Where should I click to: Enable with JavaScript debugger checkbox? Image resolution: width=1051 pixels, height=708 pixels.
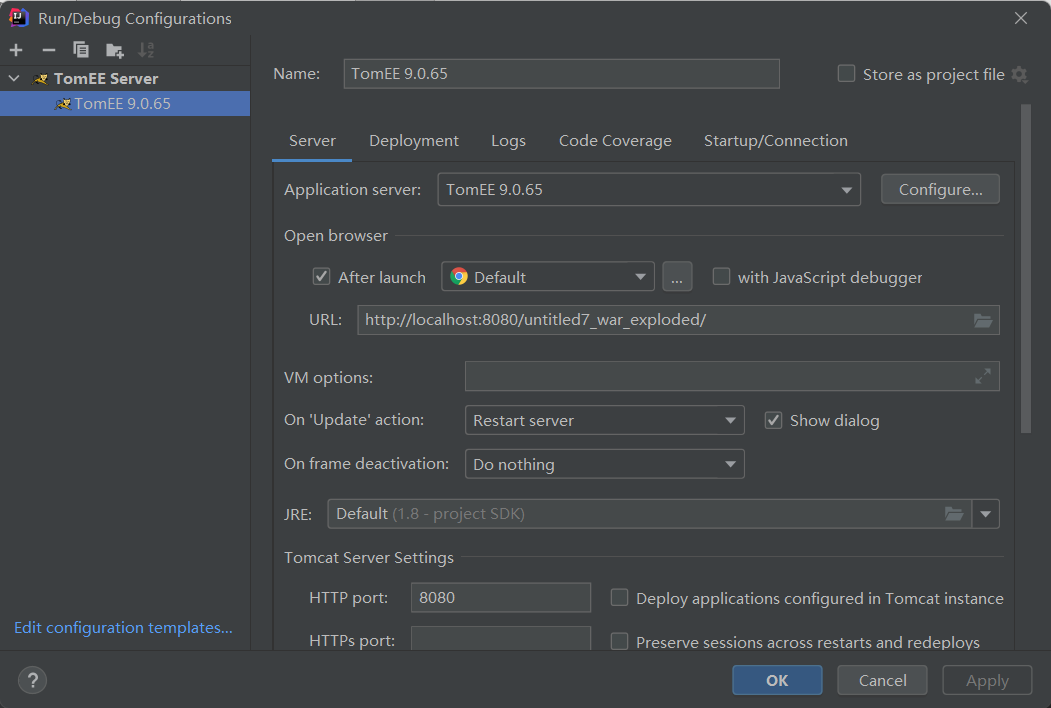click(x=721, y=276)
